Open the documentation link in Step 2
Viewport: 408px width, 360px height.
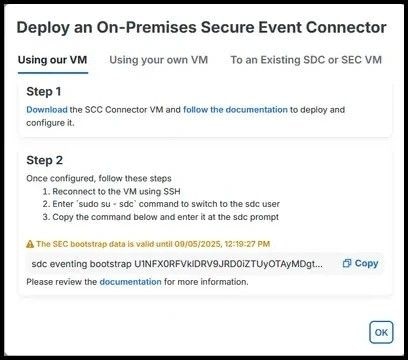[130, 282]
